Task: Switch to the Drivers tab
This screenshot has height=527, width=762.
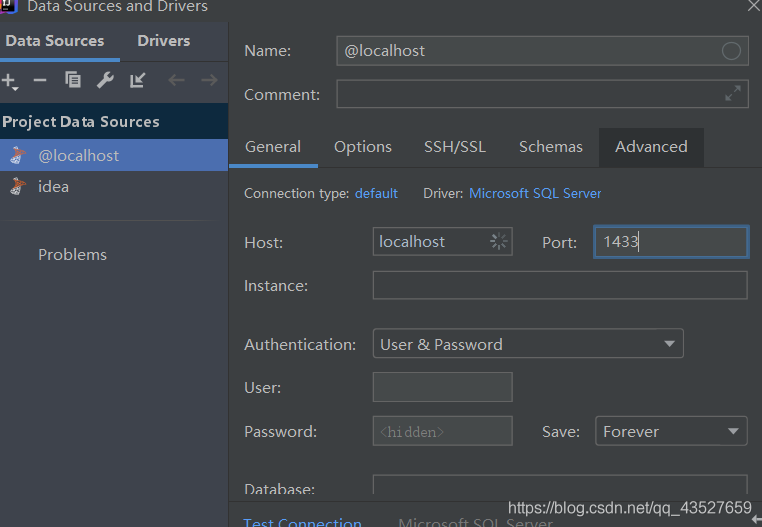Action: (164, 41)
